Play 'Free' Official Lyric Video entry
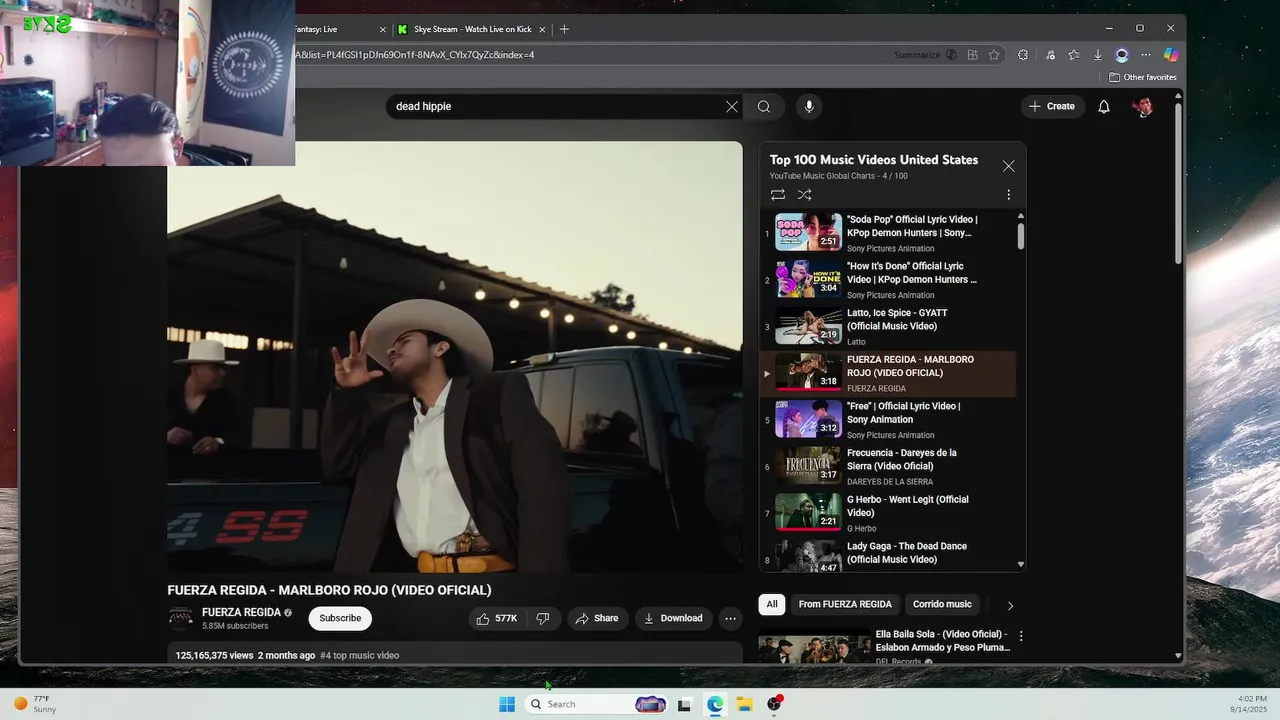1280x720 pixels. tap(890, 420)
